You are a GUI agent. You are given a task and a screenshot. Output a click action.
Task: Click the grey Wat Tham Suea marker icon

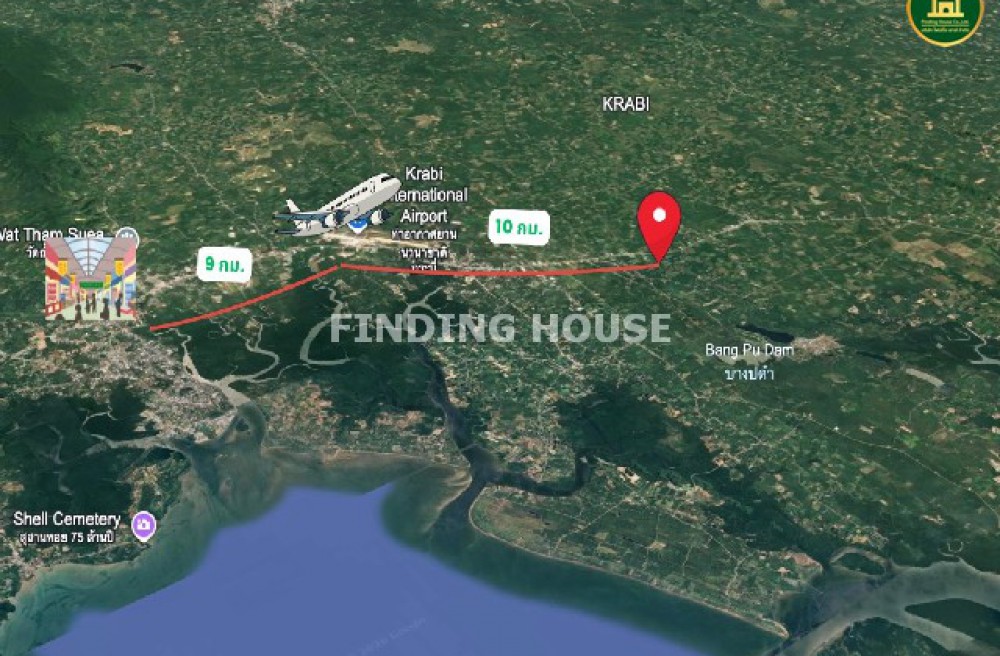(x=128, y=238)
